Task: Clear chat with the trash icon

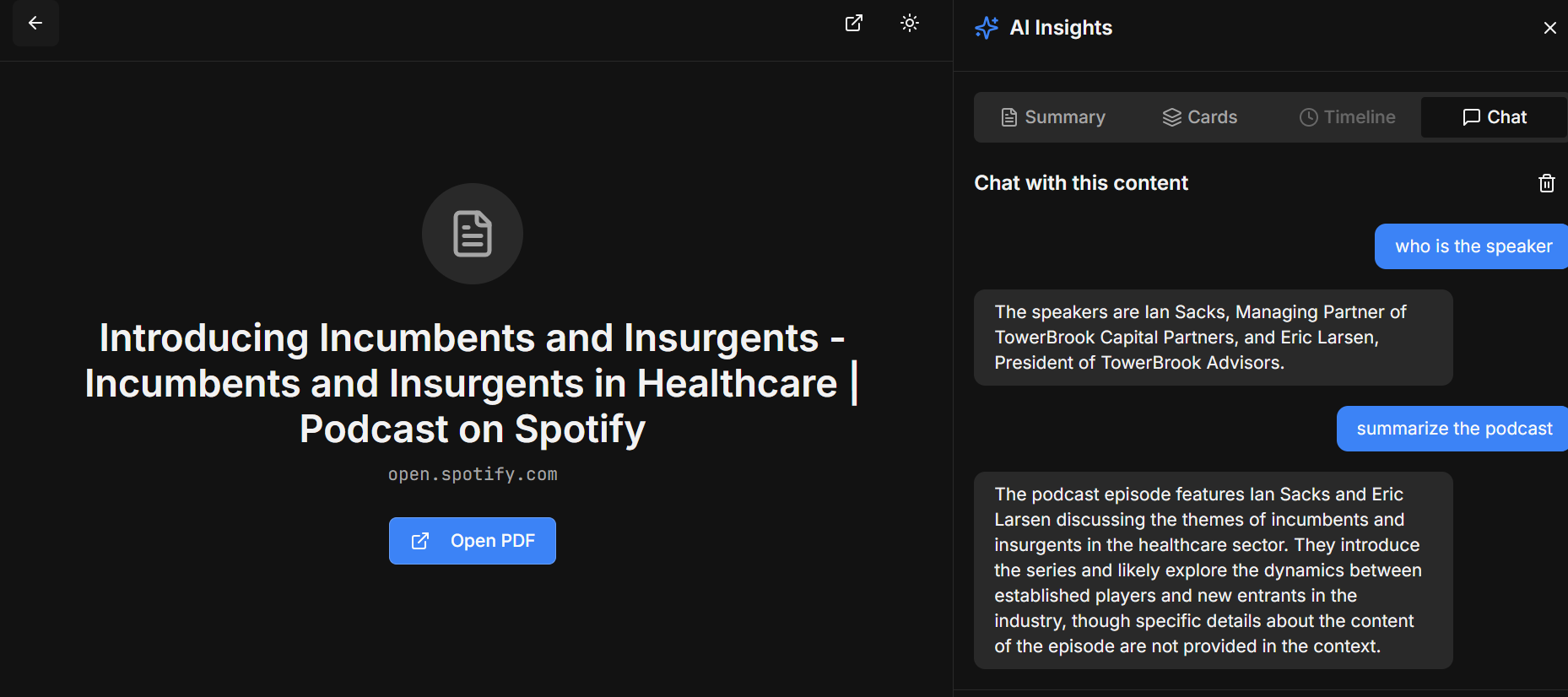Action: pos(1546,183)
